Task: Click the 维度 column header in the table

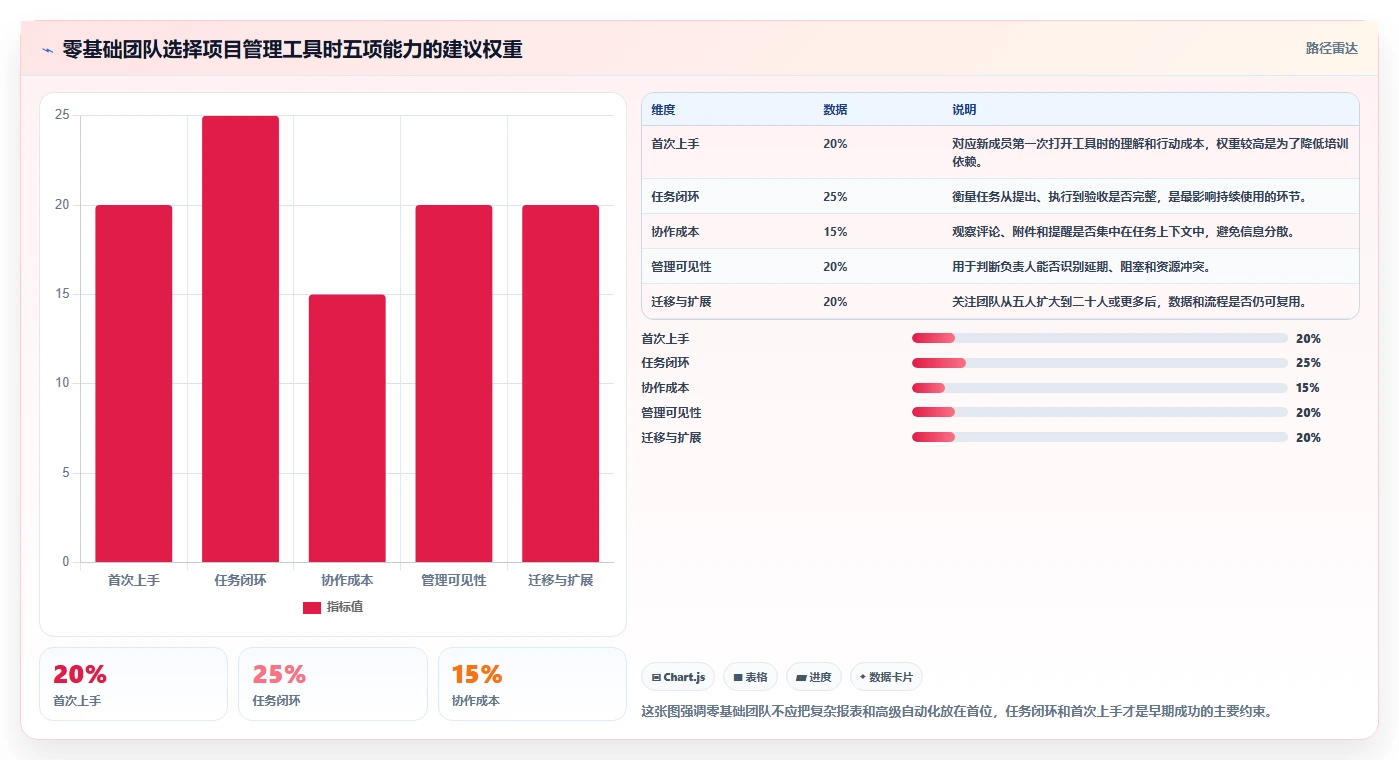Action: tap(663, 109)
